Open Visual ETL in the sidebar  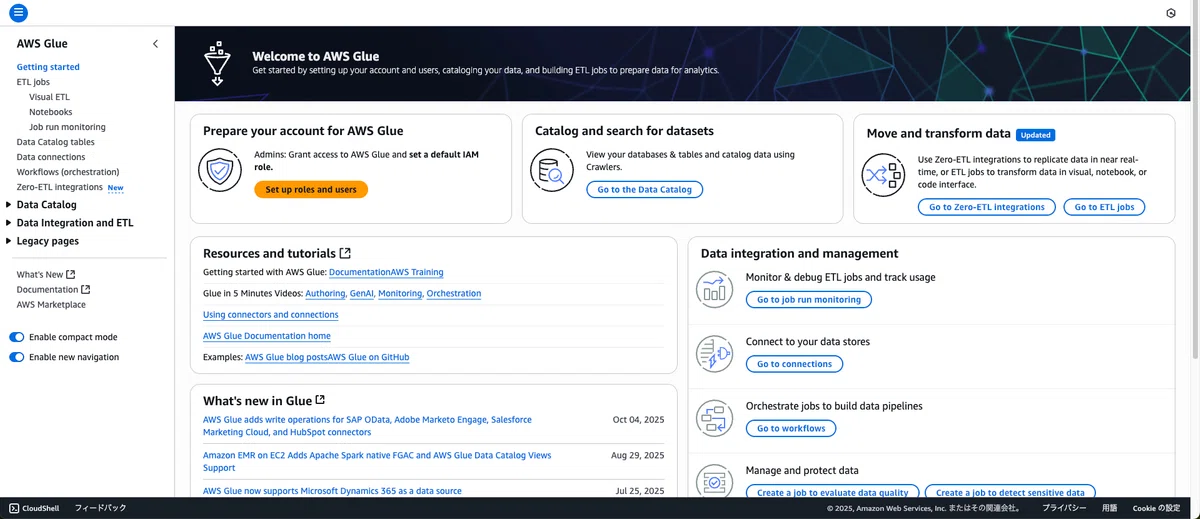pos(50,97)
